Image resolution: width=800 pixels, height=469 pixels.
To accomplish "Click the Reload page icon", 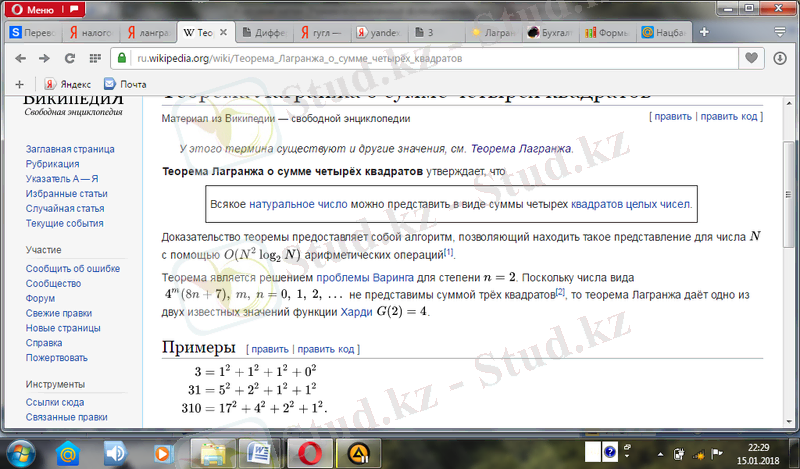I will (x=71, y=58).
